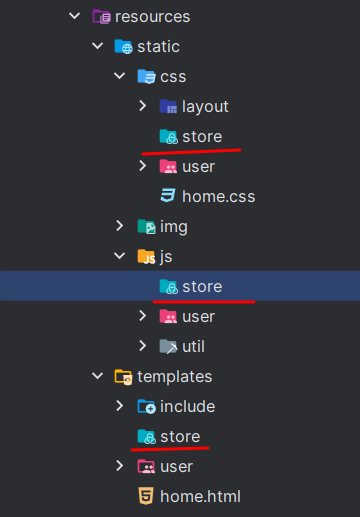The height and width of the screenshot is (517, 360).
Task: Select the static label
Action: pyautogui.click(x=159, y=46)
